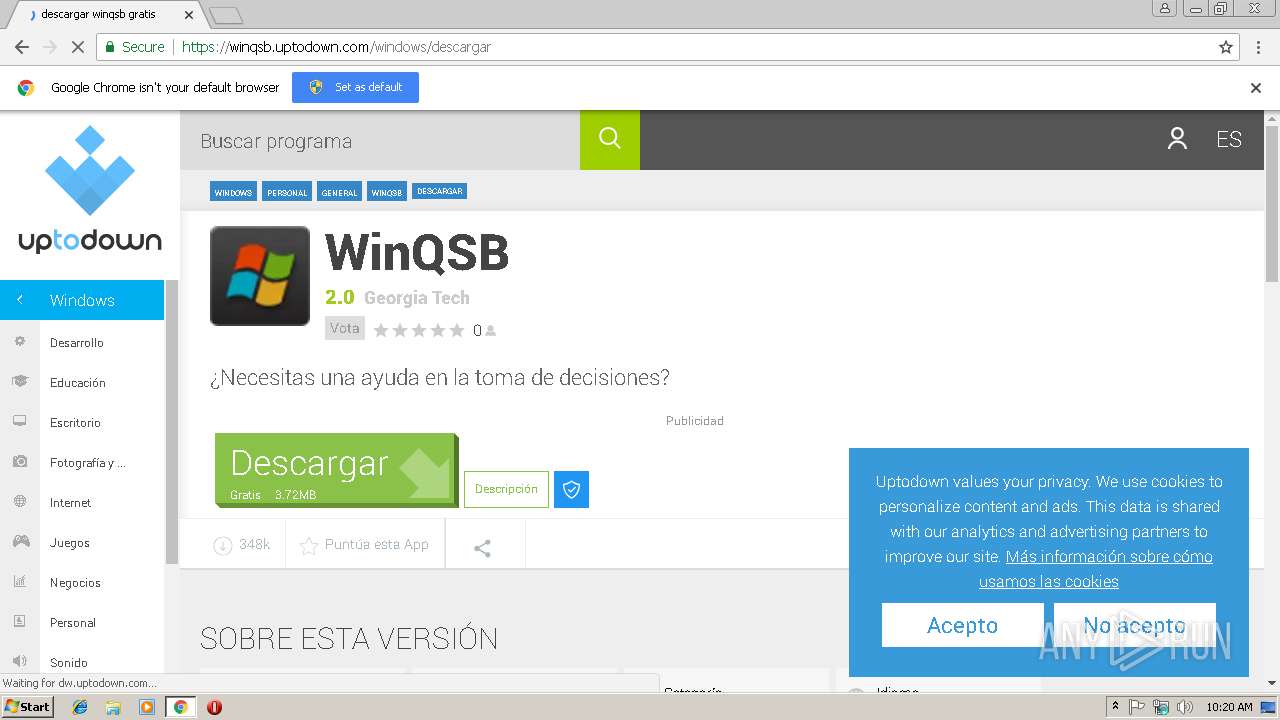Select Desarrollo category in sidebar

[77, 342]
